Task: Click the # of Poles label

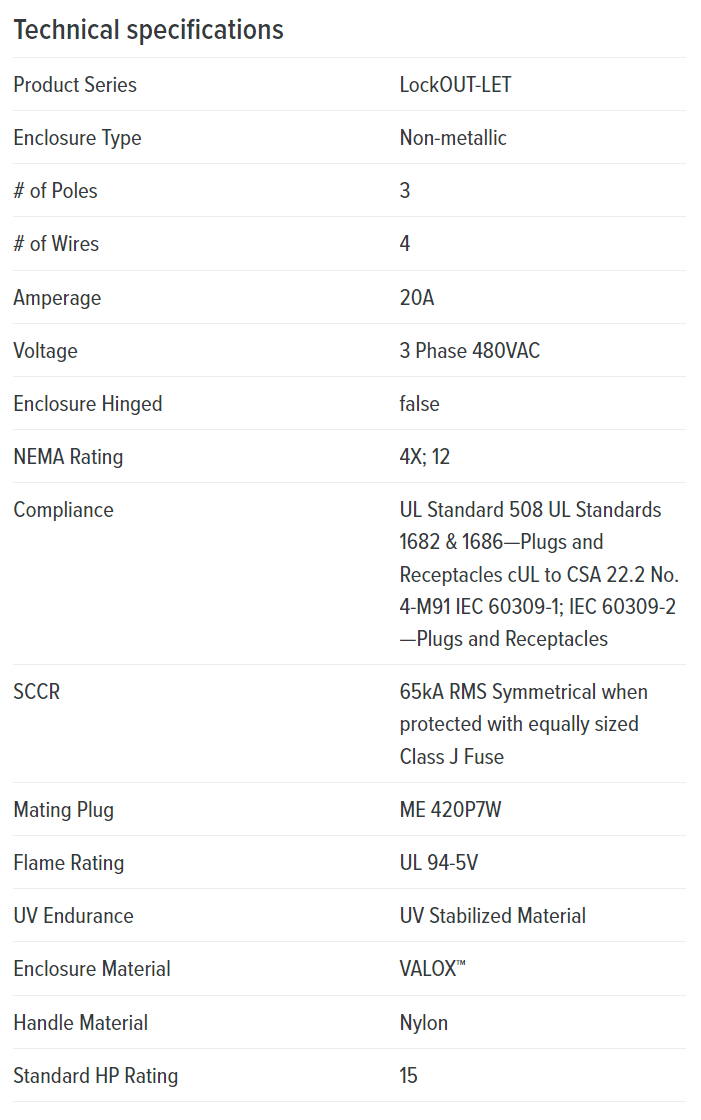Action: coord(56,191)
